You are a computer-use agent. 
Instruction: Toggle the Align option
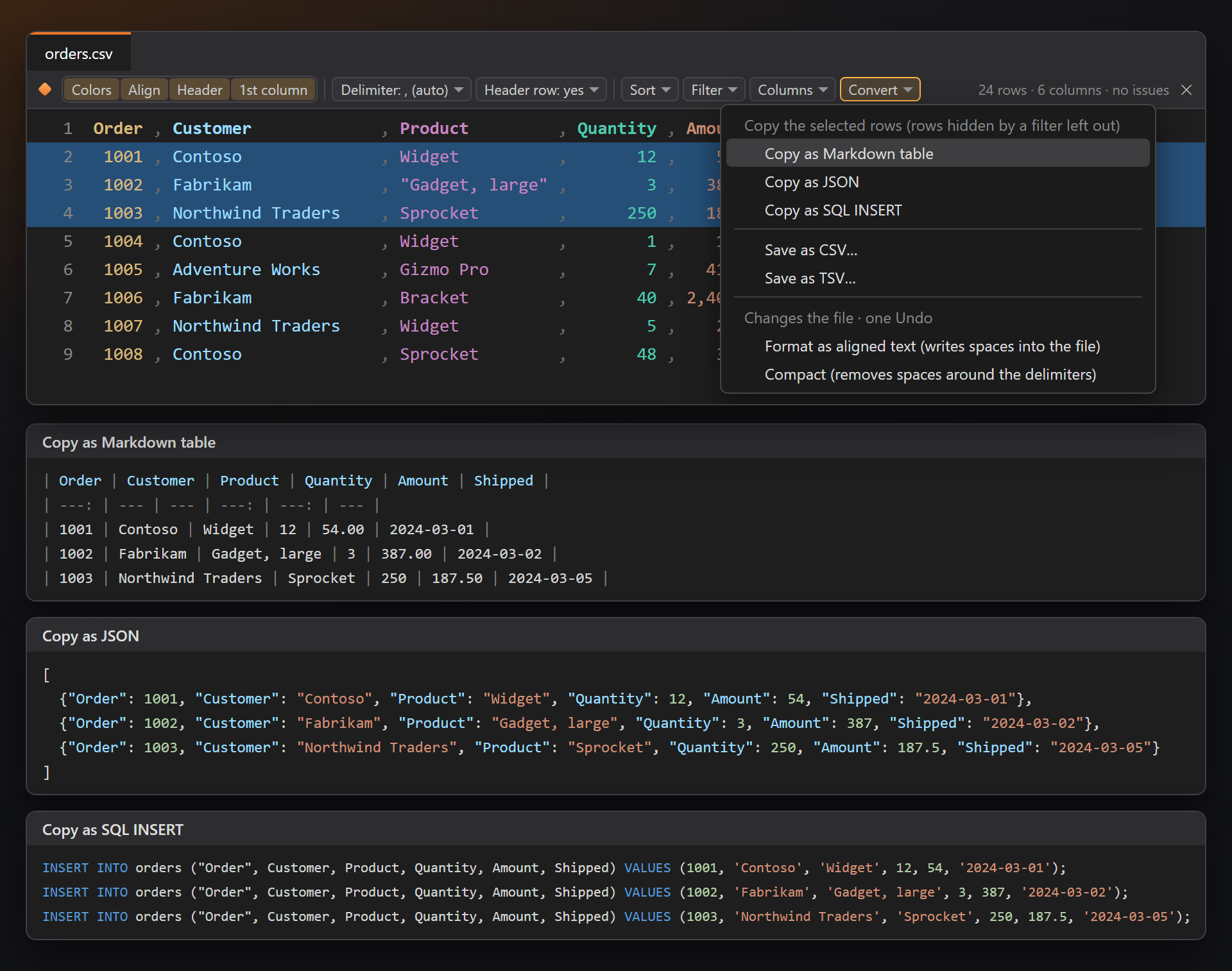144,90
